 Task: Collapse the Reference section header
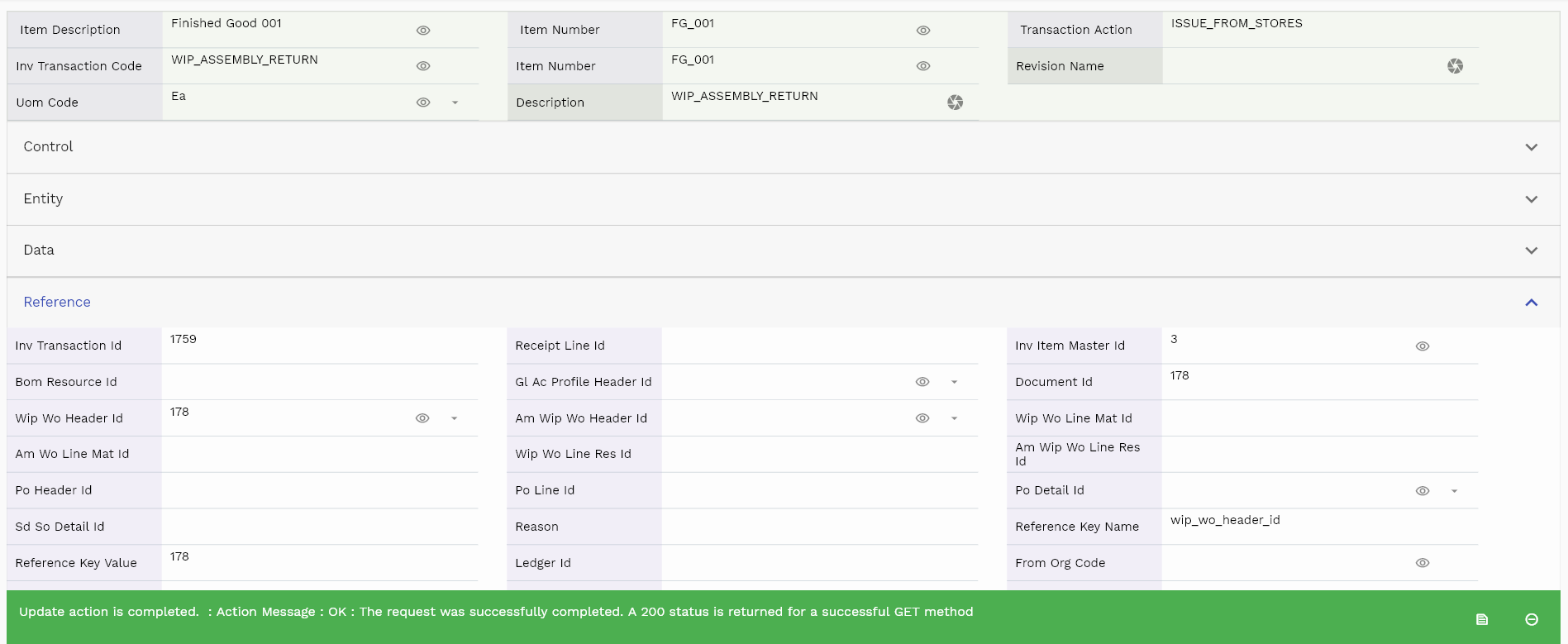click(x=1531, y=303)
